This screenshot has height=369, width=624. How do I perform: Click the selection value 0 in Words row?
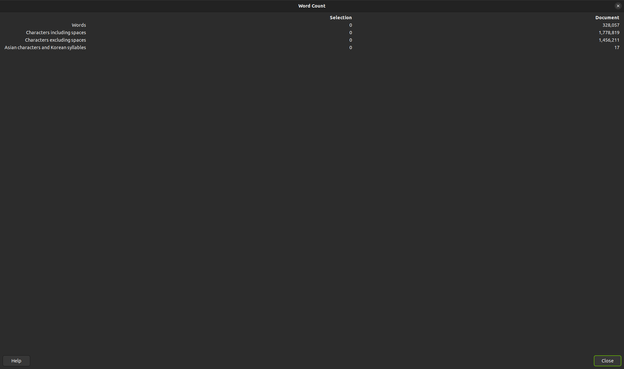pyautogui.click(x=351, y=25)
